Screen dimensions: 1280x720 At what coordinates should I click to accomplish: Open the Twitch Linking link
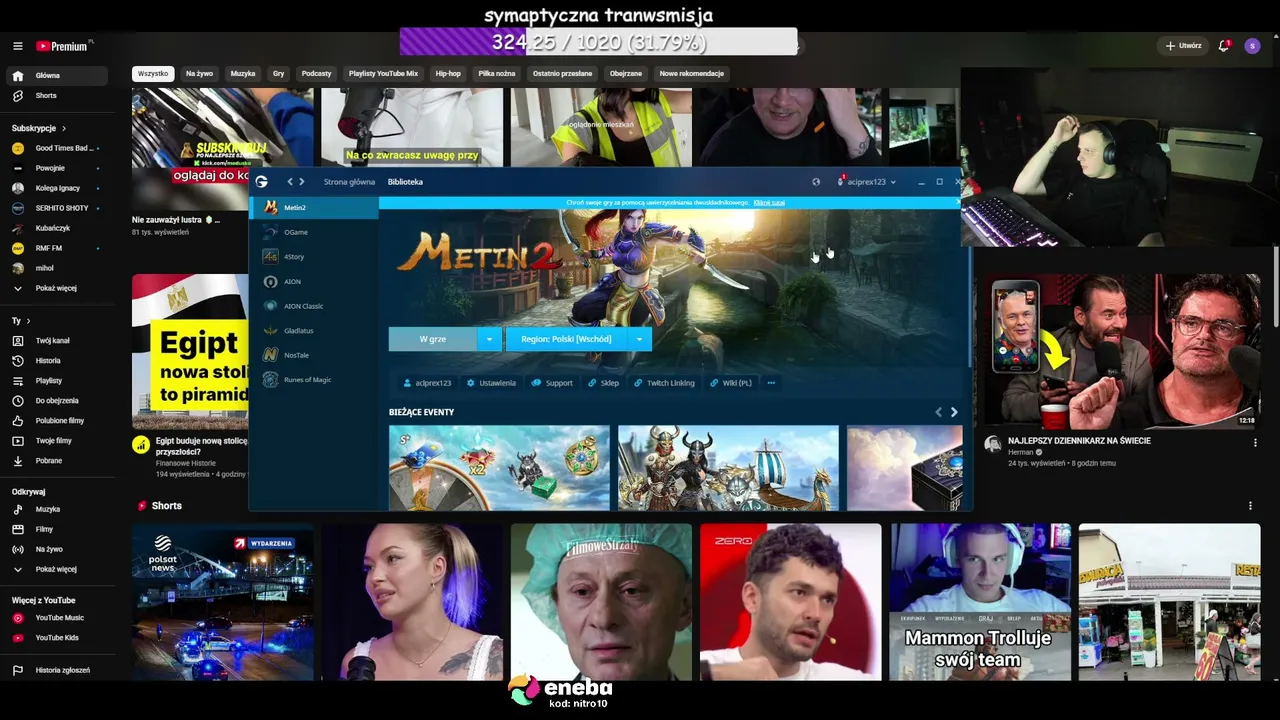pos(663,383)
